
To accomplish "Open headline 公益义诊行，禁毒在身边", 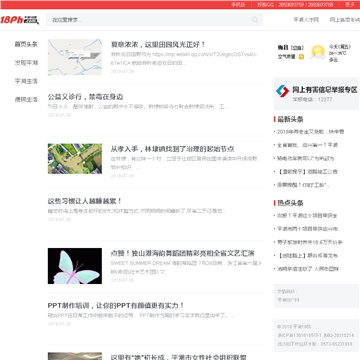I will [85, 97].
